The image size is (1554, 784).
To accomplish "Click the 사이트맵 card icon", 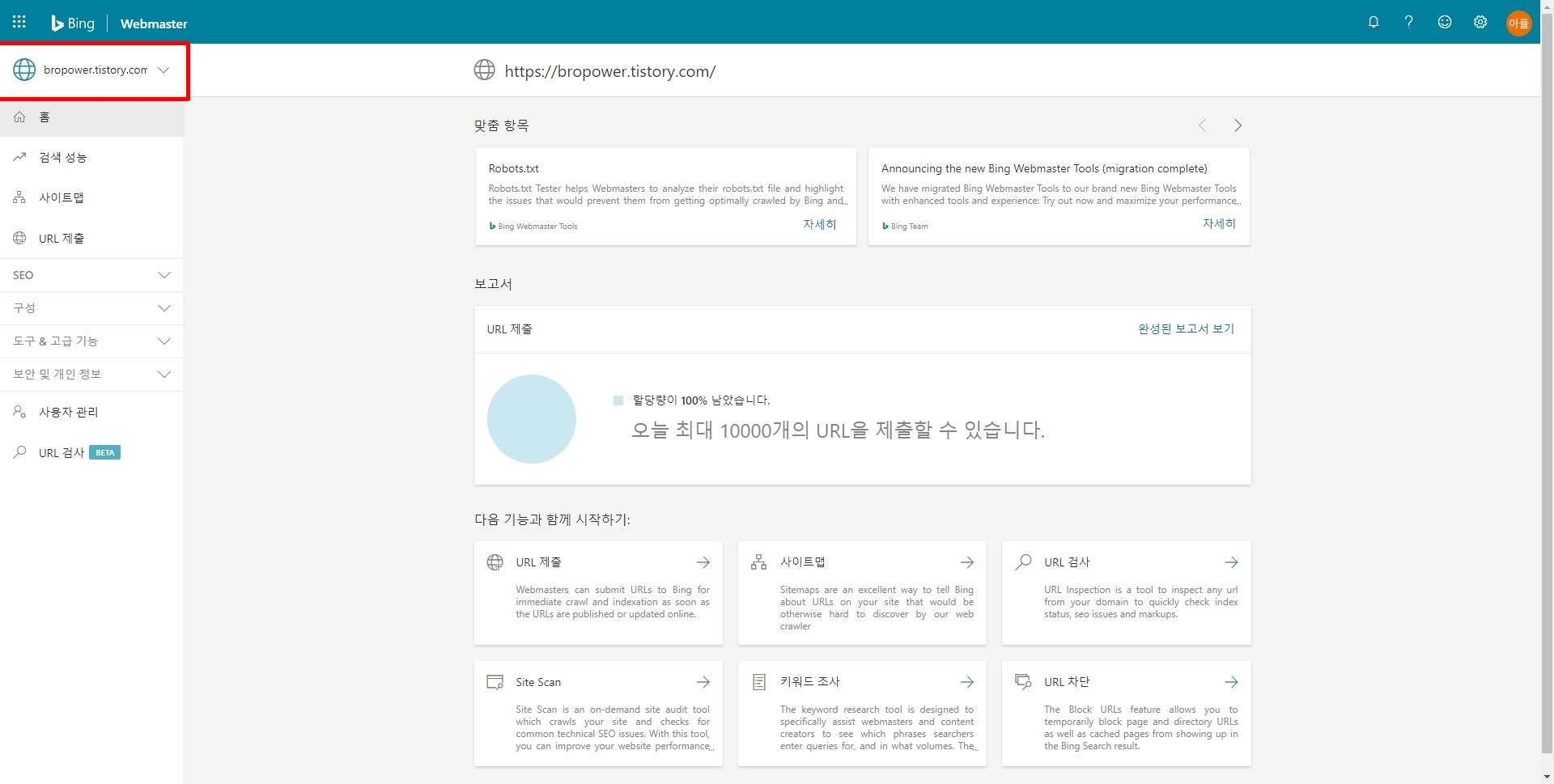I will (758, 562).
